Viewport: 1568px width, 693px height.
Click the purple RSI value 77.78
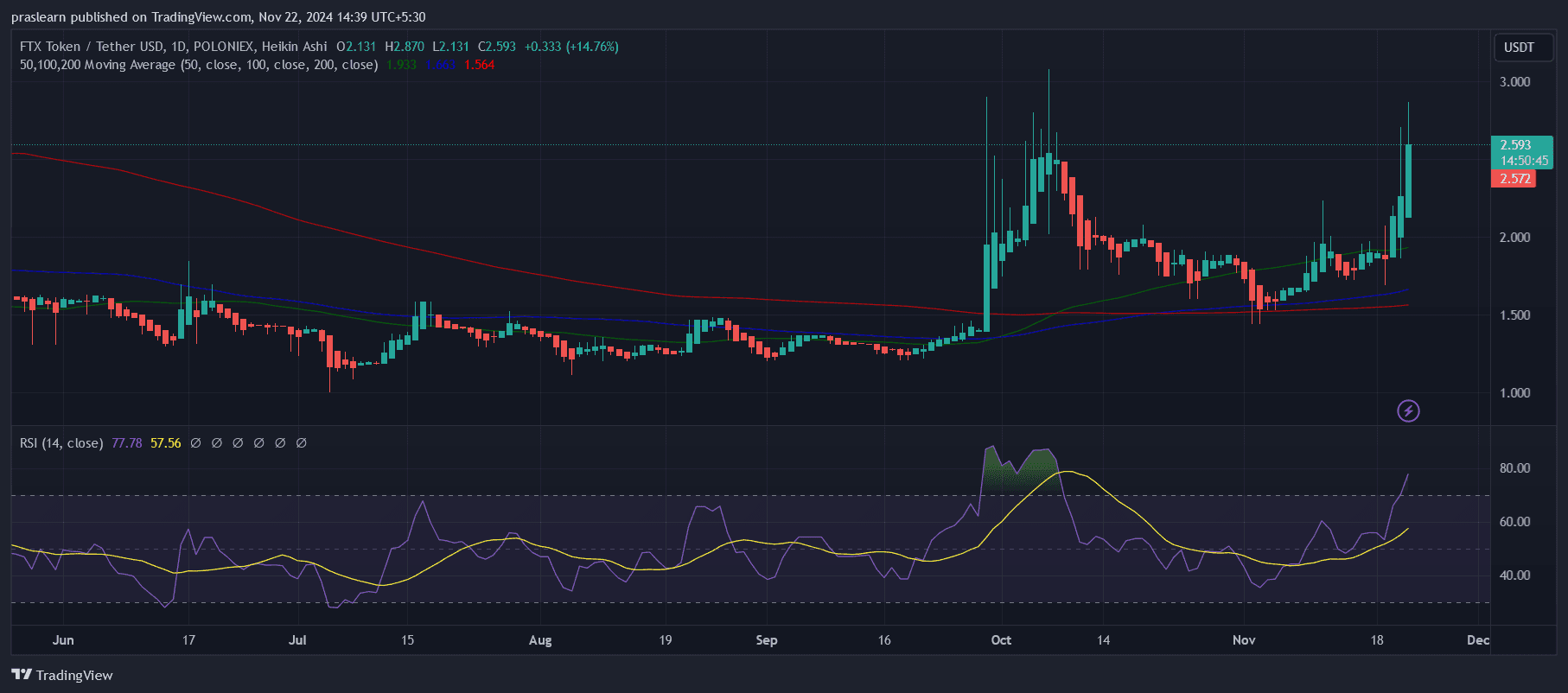point(127,443)
